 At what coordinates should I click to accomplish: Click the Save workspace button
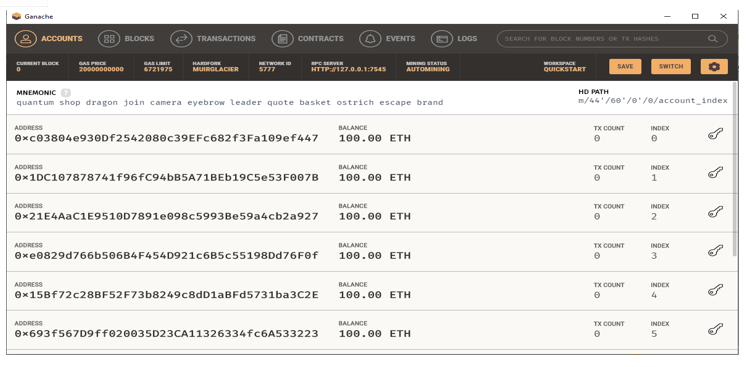tap(625, 67)
